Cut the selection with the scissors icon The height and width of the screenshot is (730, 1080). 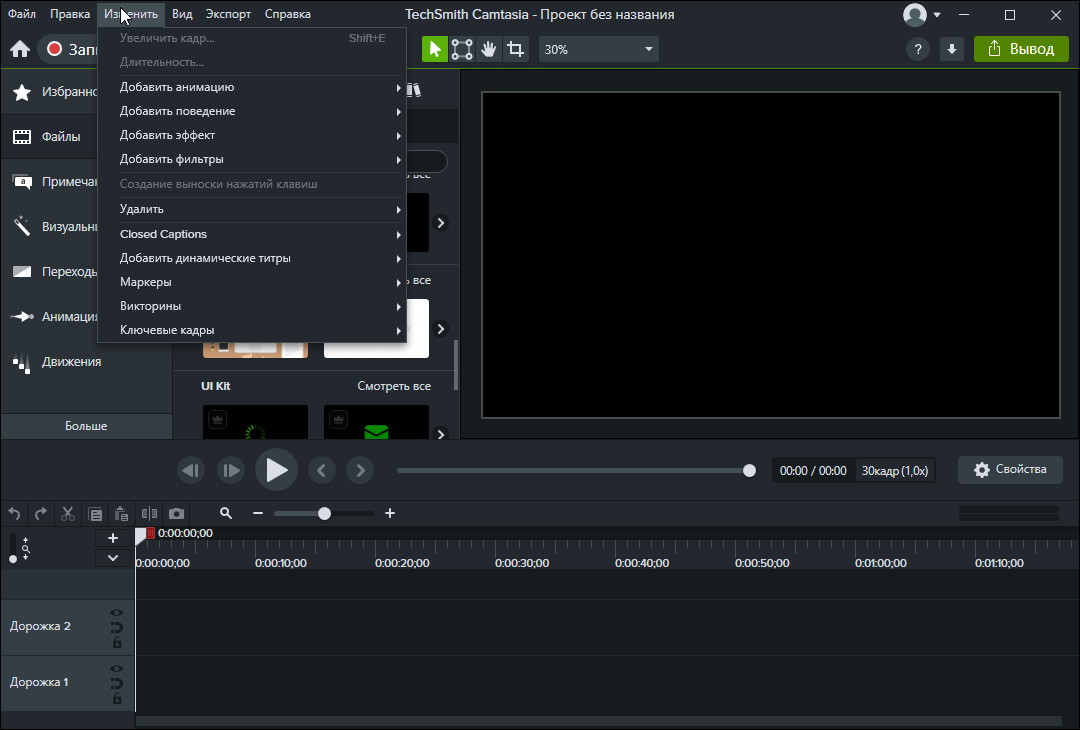click(68, 513)
